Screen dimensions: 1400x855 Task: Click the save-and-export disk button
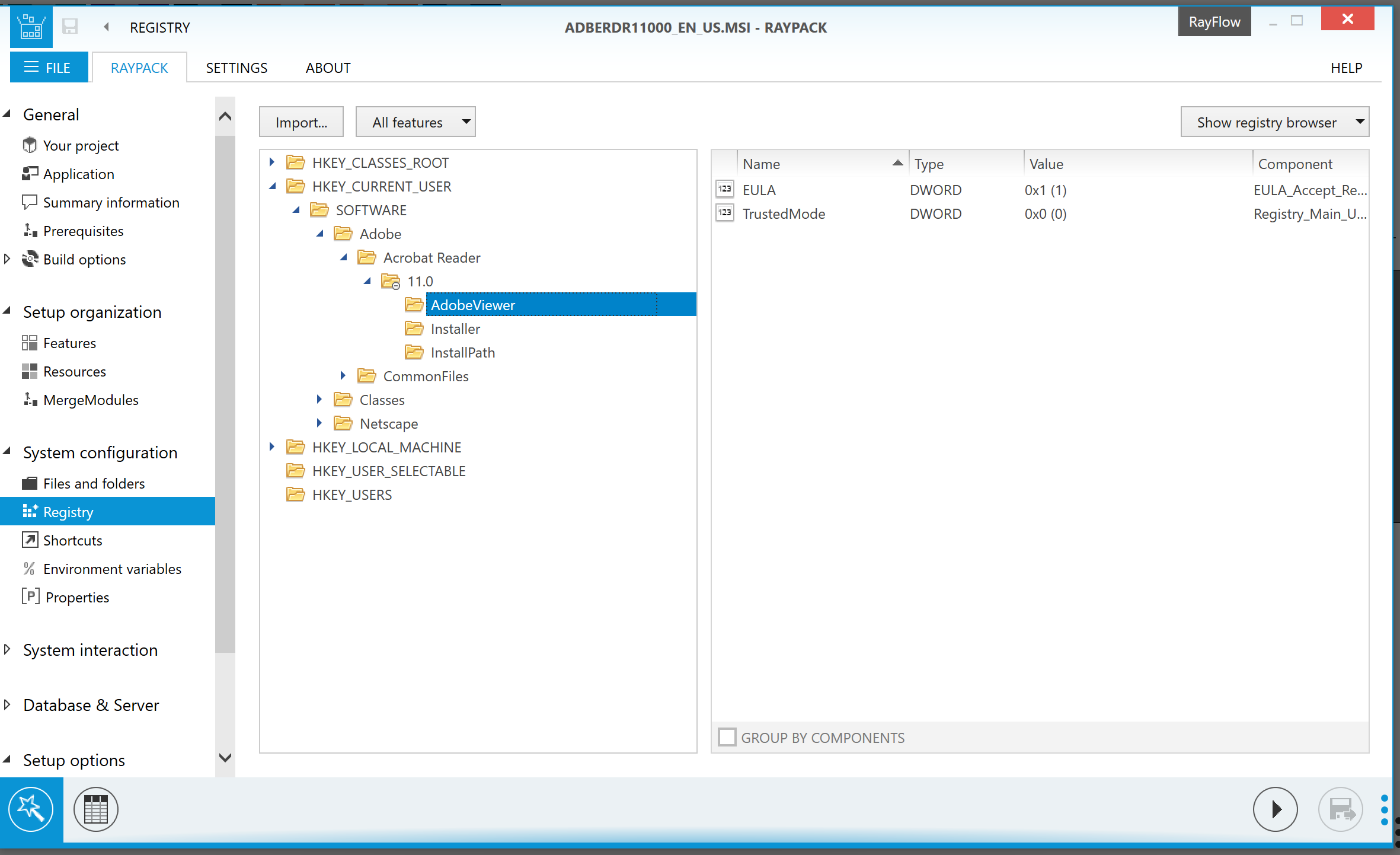click(x=1341, y=809)
